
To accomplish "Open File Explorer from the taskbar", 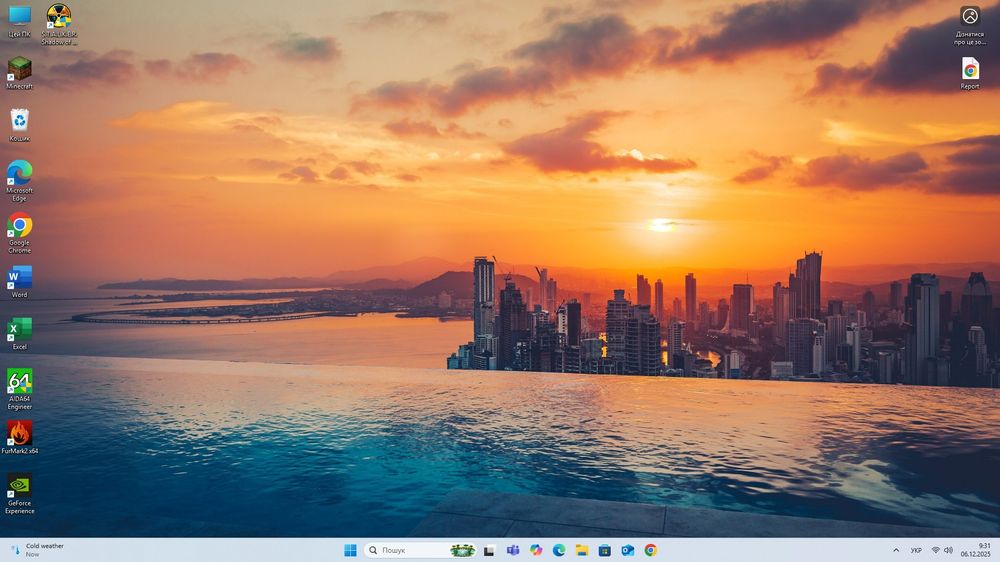I will click(582, 550).
